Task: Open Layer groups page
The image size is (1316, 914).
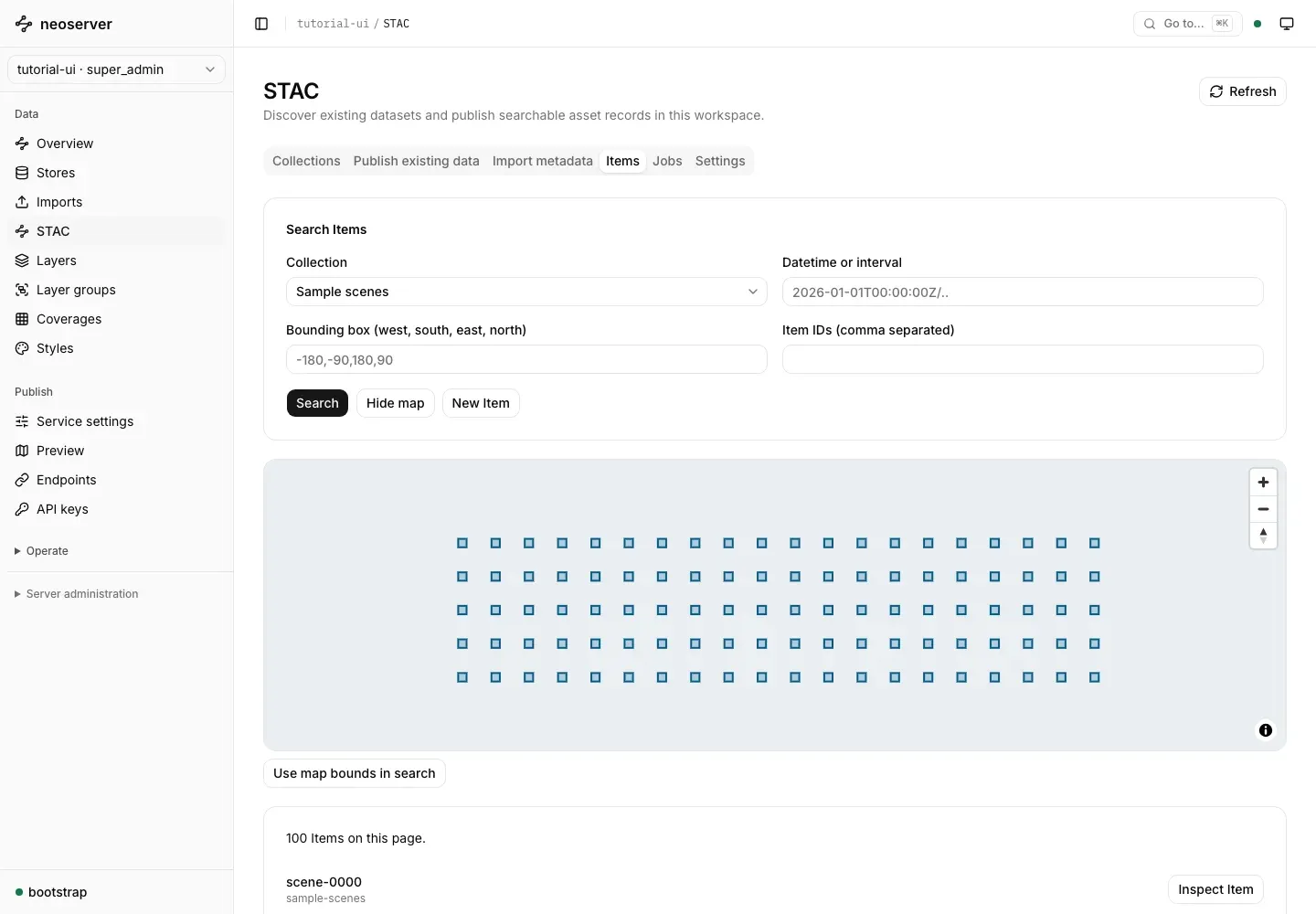Action: pyautogui.click(x=116, y=290)
